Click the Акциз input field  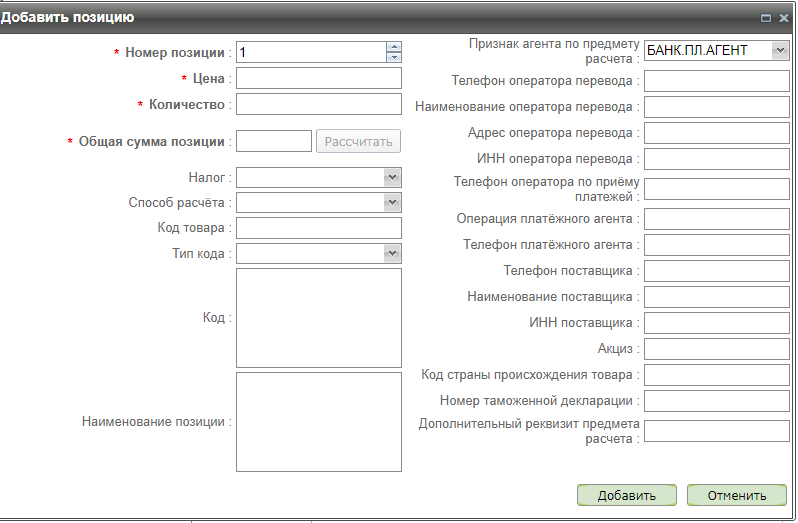[x=716, y=349]
